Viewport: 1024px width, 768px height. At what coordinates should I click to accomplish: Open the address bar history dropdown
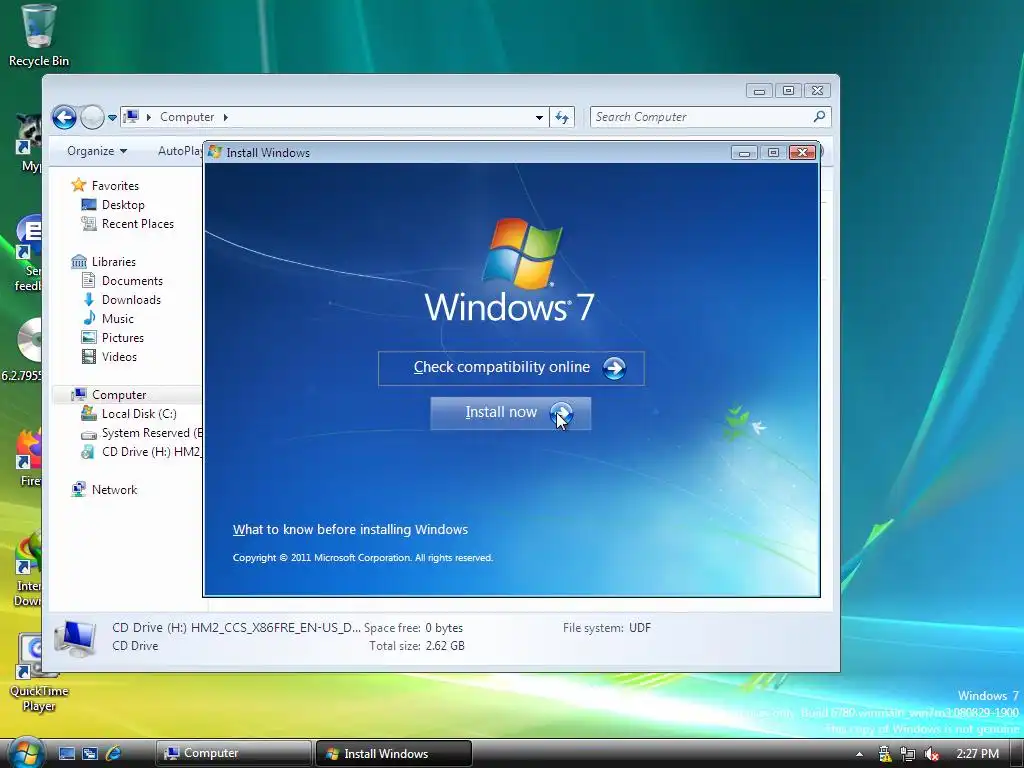[x=539, y=118]
